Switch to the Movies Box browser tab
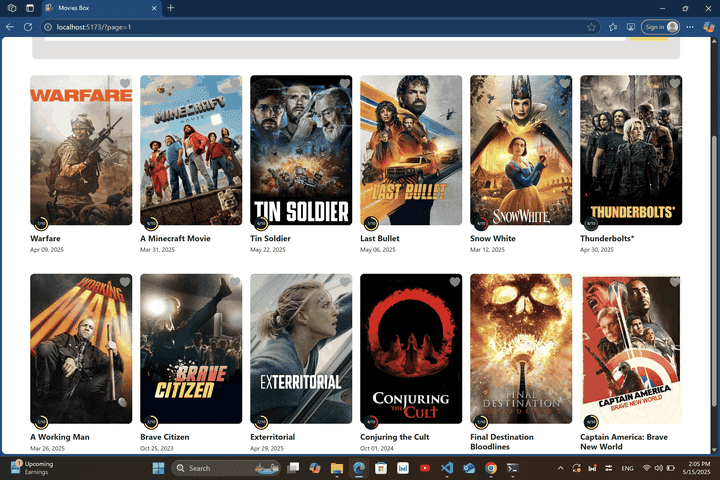This screenshot has width=720, height=480. 101,8
